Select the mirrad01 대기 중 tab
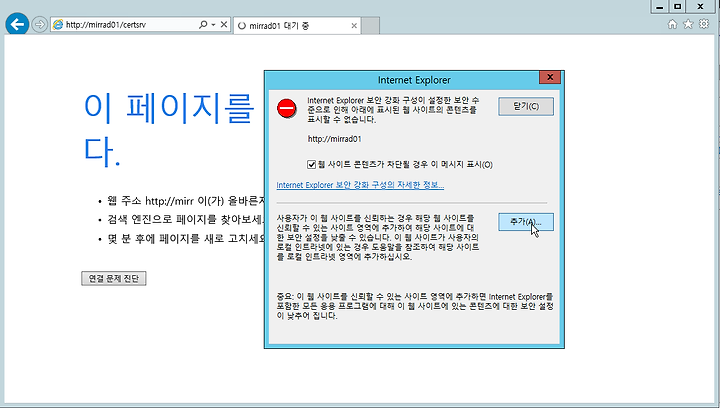This screenshot has height=408, width=720. tap(296, 26)
